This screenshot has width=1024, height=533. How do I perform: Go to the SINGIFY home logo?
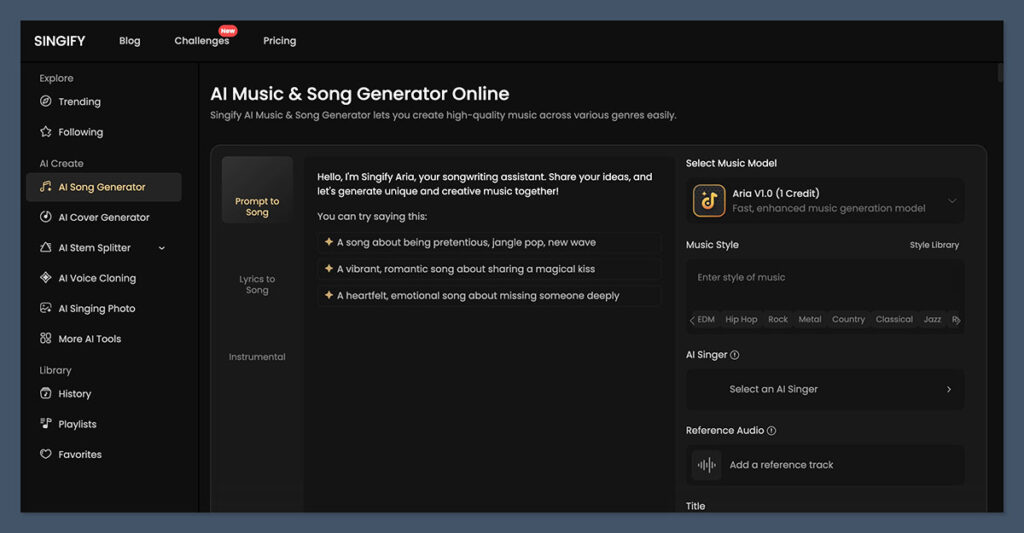coord(59,40)
